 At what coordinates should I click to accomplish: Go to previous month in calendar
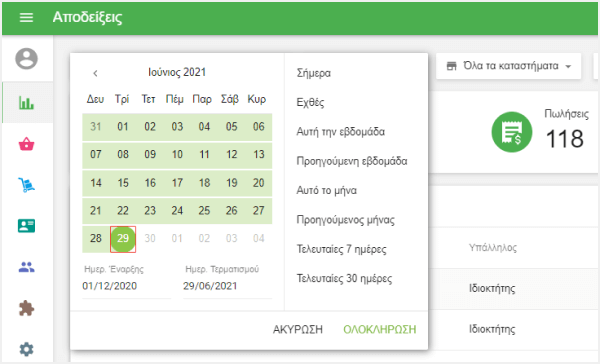tap(95, 73)
